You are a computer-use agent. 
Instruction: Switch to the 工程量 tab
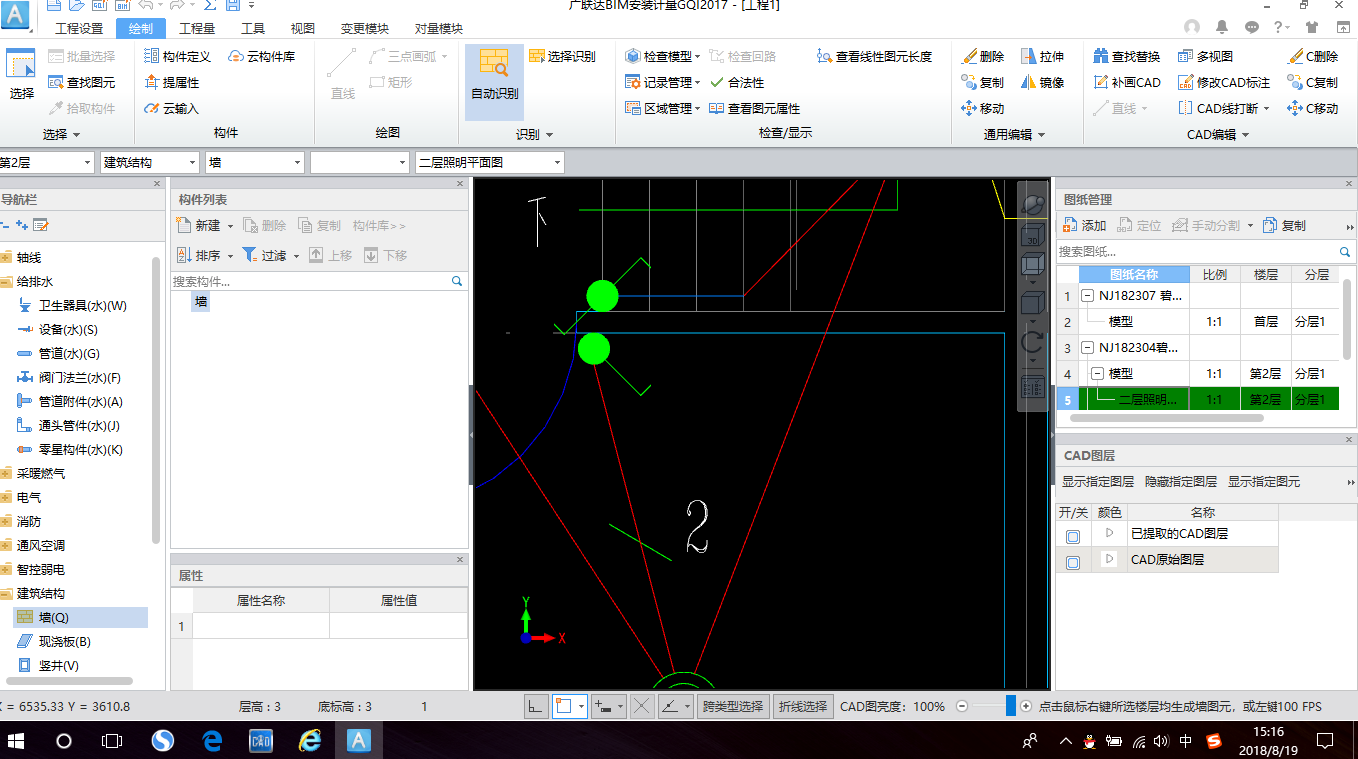[196, 28]
